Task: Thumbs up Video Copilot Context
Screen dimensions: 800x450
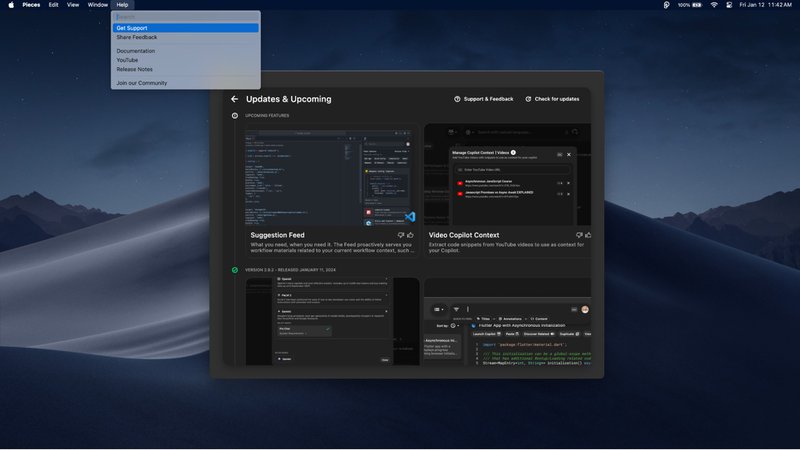Action: [x=588, y=235]
